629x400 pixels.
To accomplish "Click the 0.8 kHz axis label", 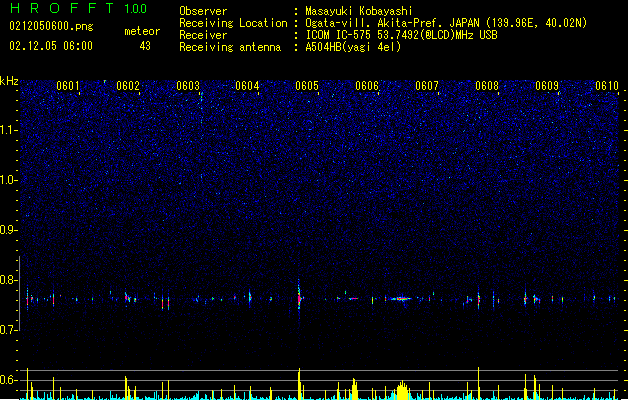I will coord(8,280).
